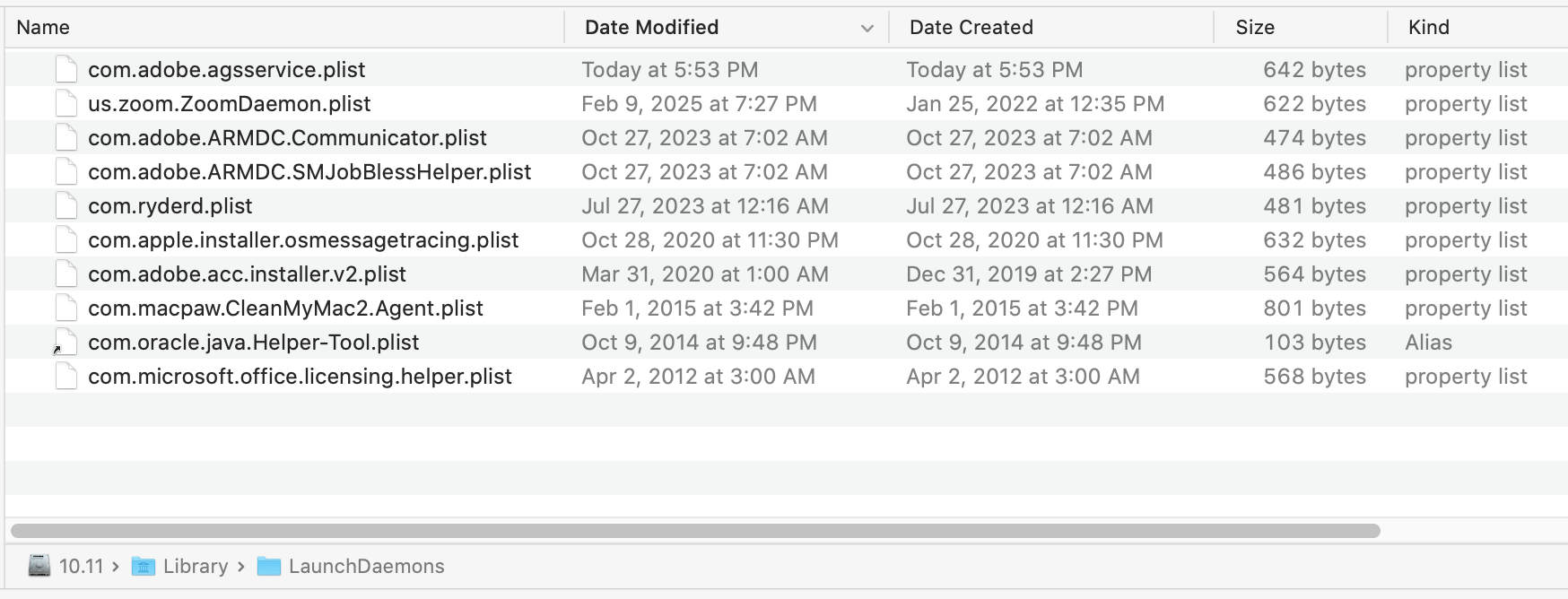Toggle sort direction chevron on Date Modified
1568x599 pixels.
867,28
